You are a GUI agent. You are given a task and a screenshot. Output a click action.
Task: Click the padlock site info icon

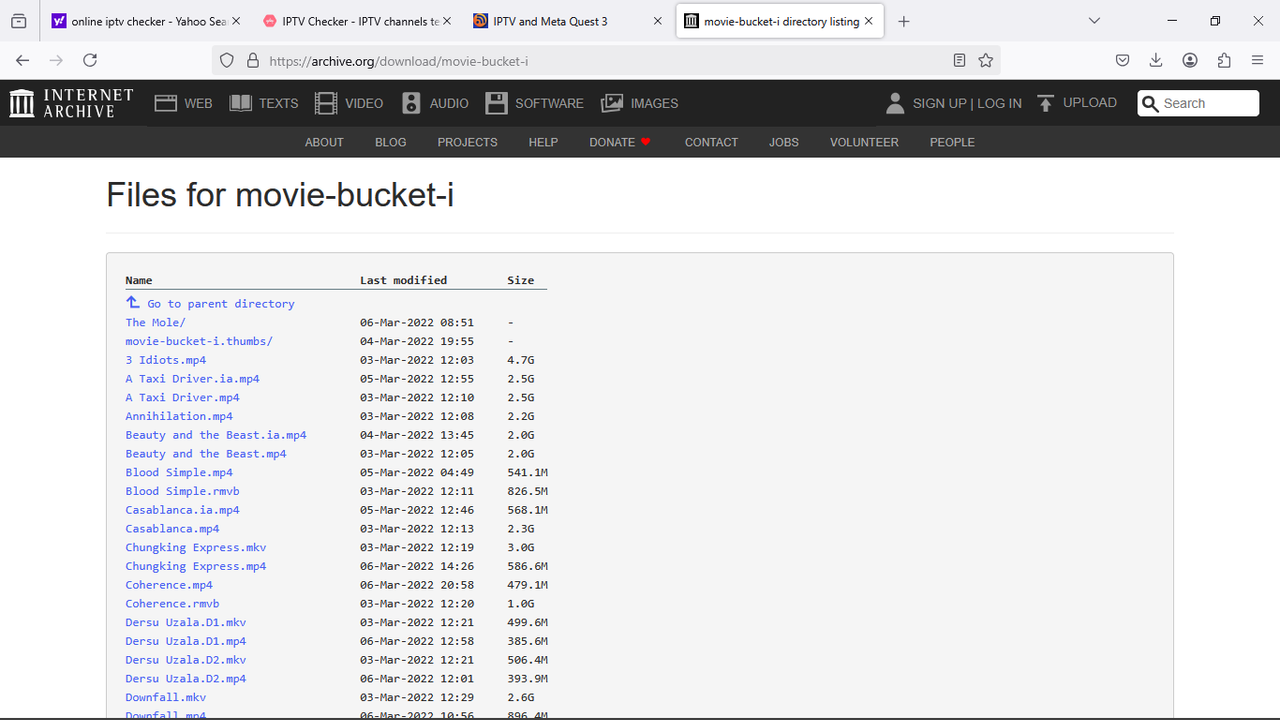tap(252, 60)
